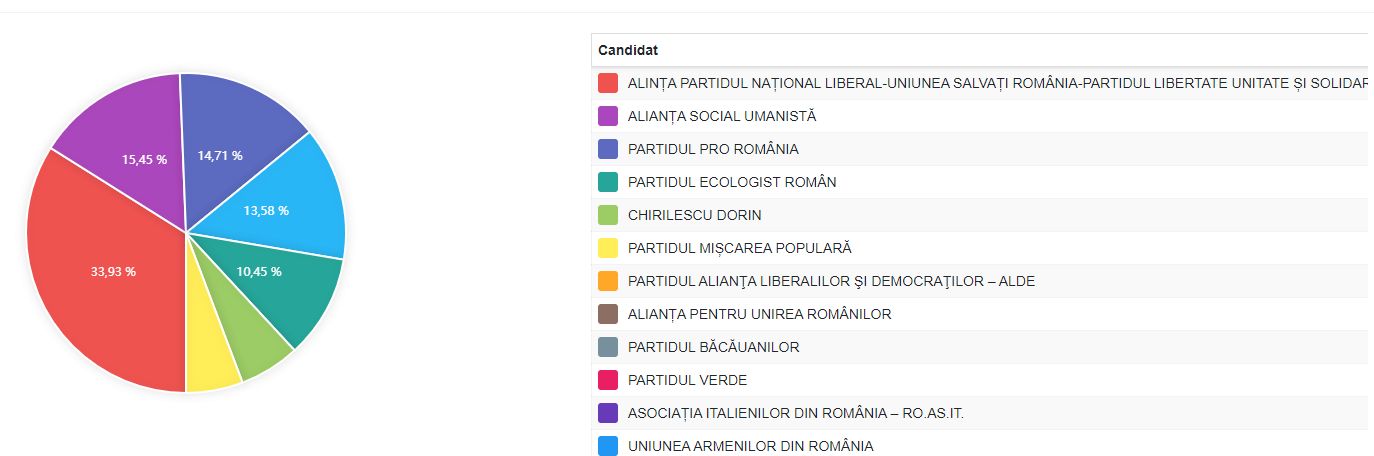Click the indigo Partidul Pro România swatch
The width and height of the screenshot is (1374, 456).
click(607, 149)
